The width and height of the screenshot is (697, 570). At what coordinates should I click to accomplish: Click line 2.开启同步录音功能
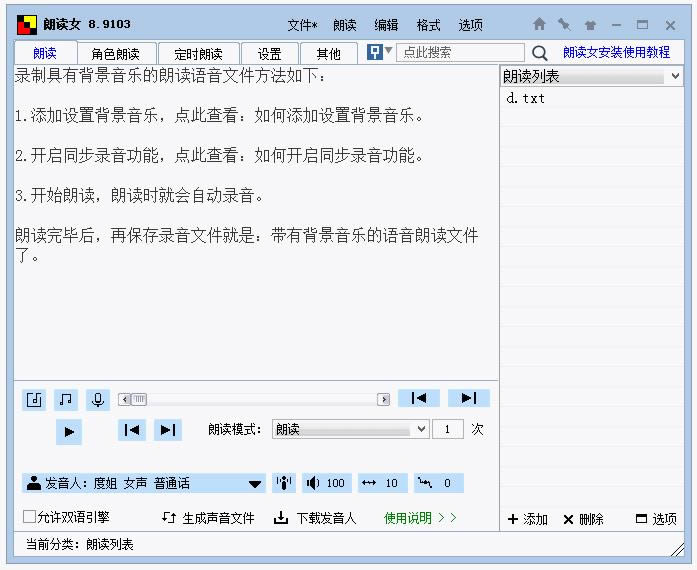(219, 155)
